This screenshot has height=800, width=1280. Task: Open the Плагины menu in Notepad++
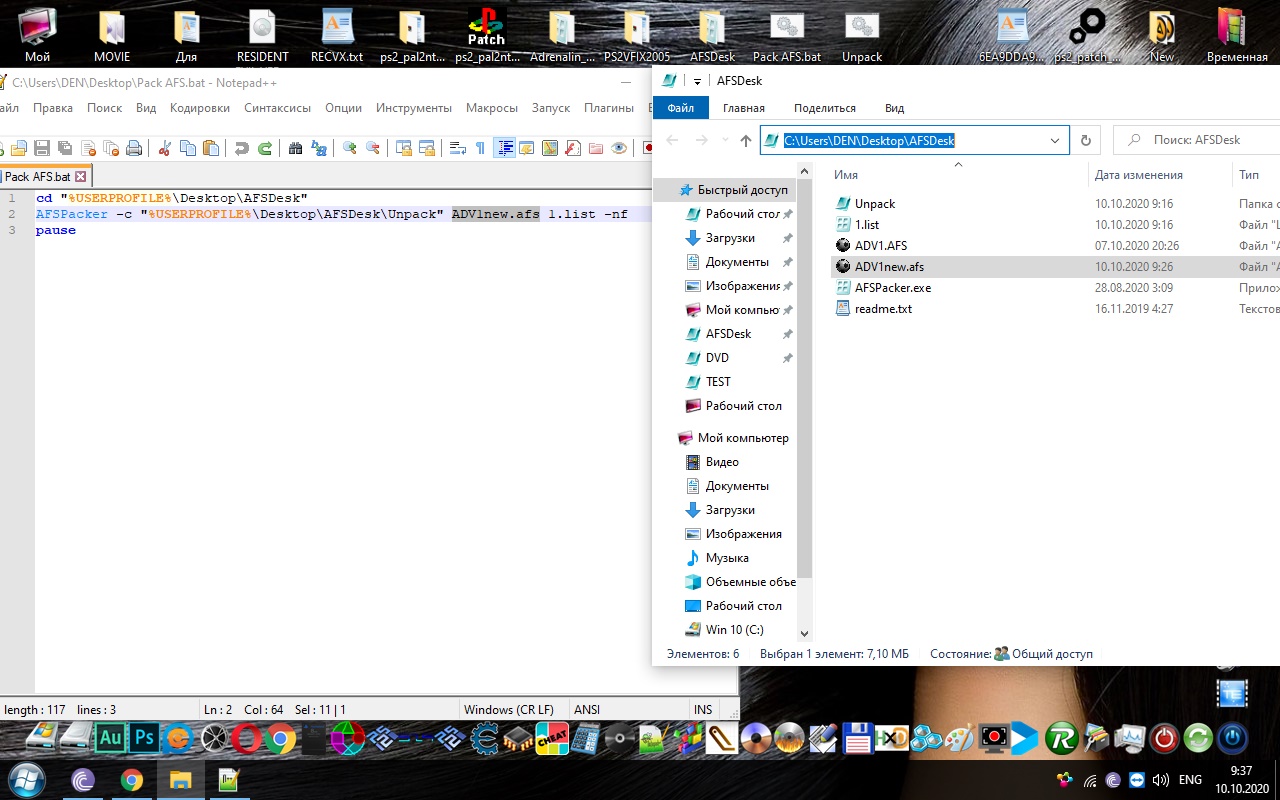[x=609, y=108]
